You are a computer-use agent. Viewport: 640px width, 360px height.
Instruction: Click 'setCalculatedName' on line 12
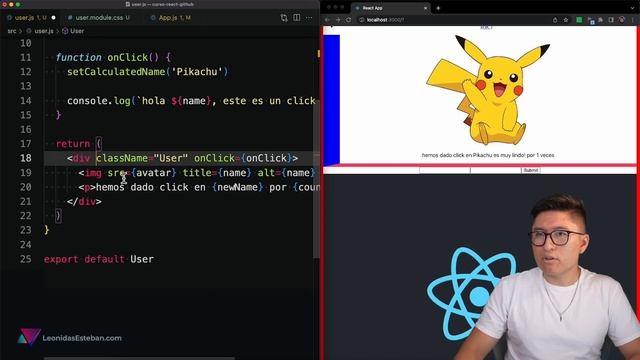click(116, 72)
